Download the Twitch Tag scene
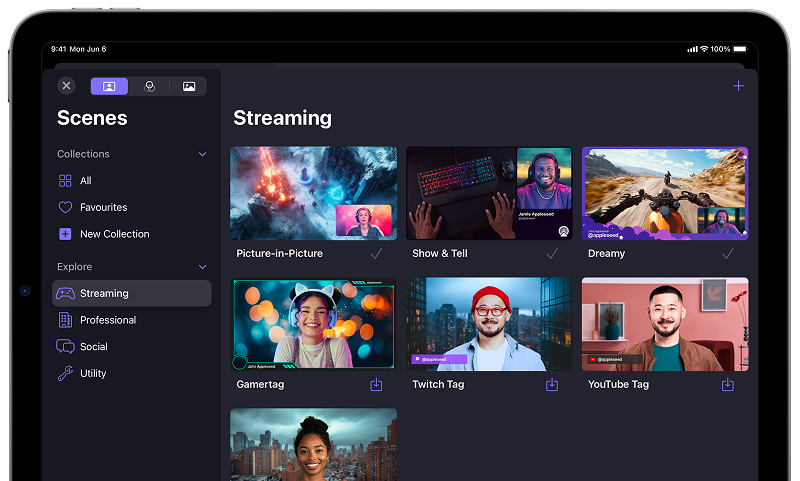This screenshot has height=481, width=800. tap(552, 384)
